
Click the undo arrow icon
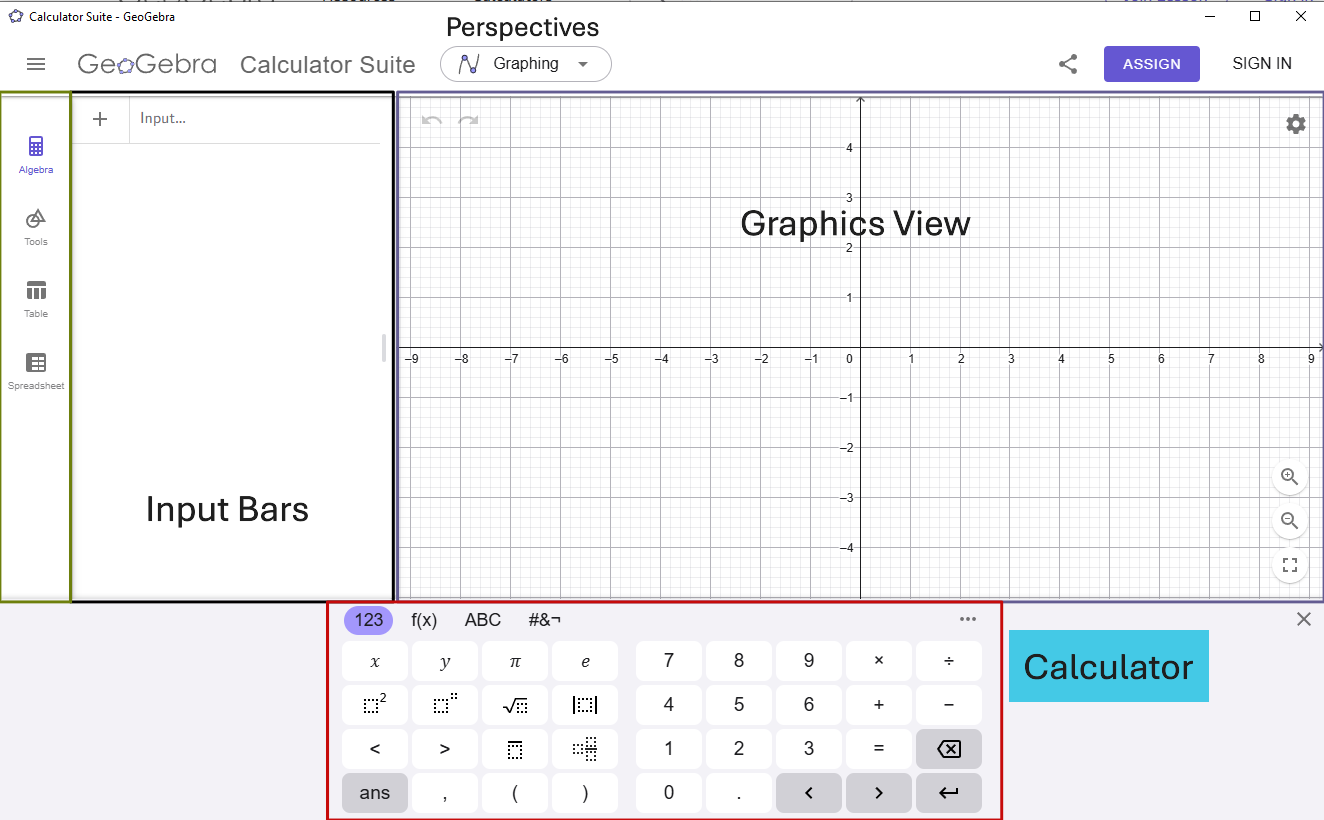430,119
